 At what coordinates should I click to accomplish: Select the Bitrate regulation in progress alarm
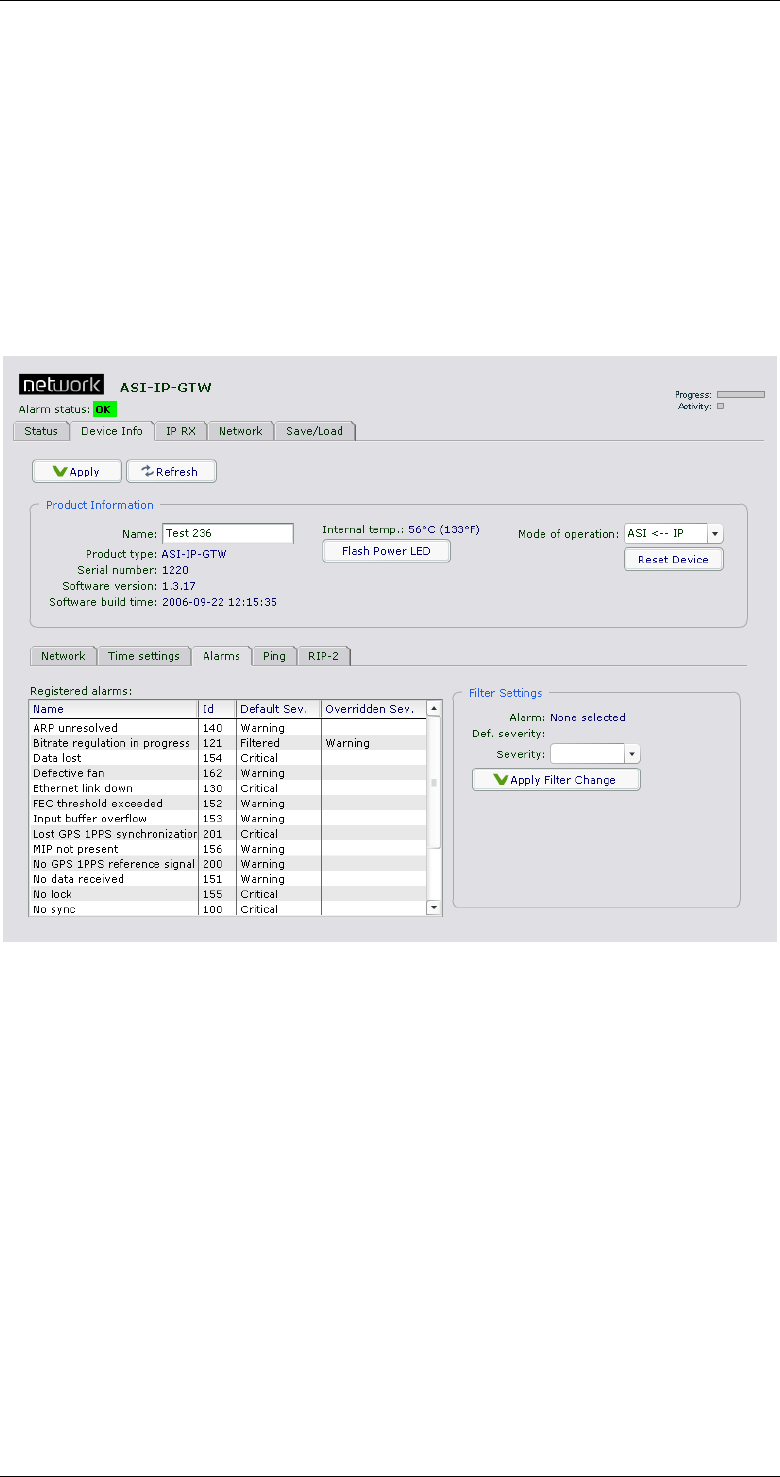[x=228, y=743]
